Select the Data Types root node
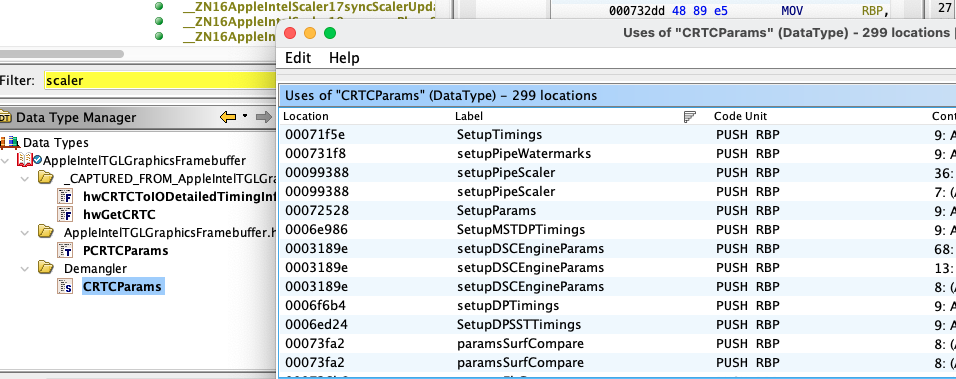The width and height of the screenshot is (956, 379). (55, 143)
